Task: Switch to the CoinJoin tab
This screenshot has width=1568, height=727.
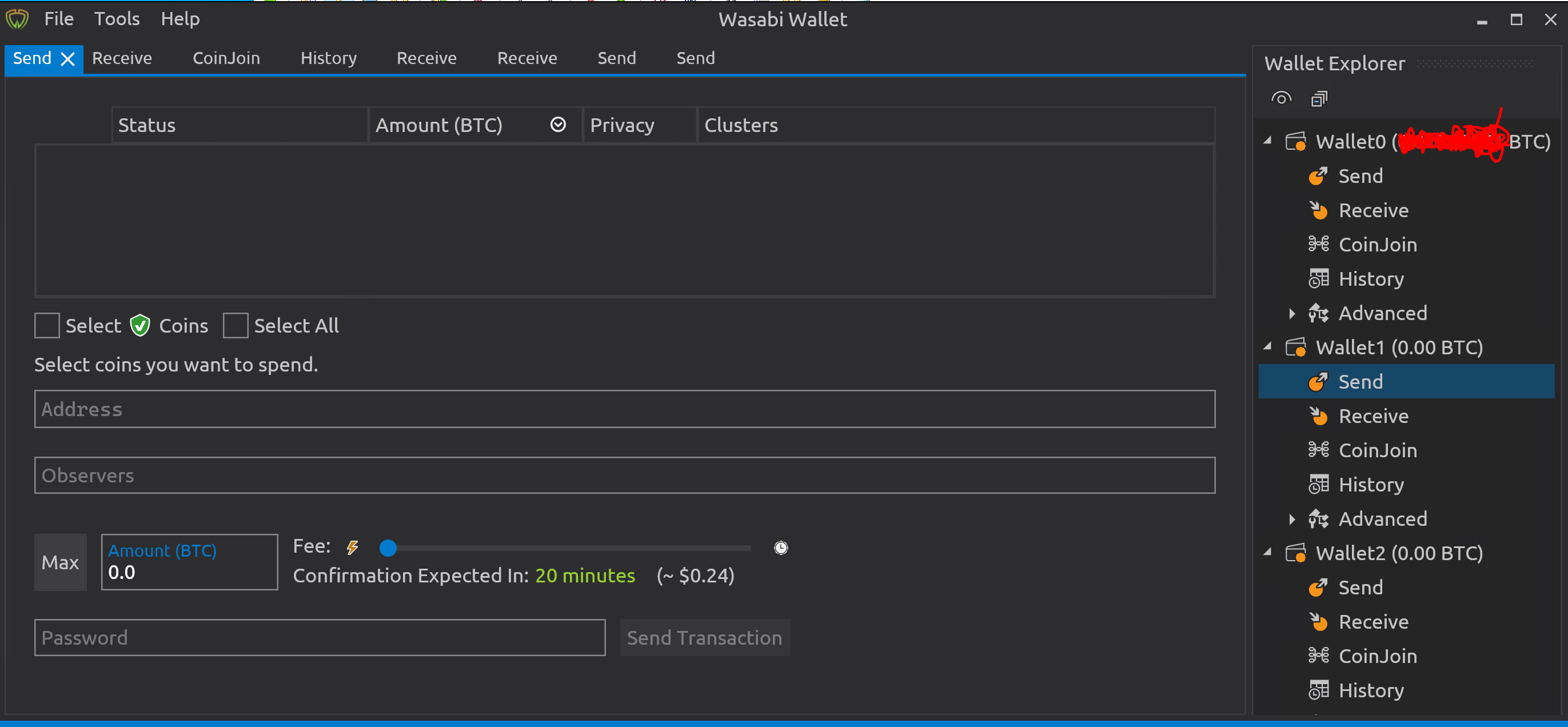Action: click(x=226, y=58)
